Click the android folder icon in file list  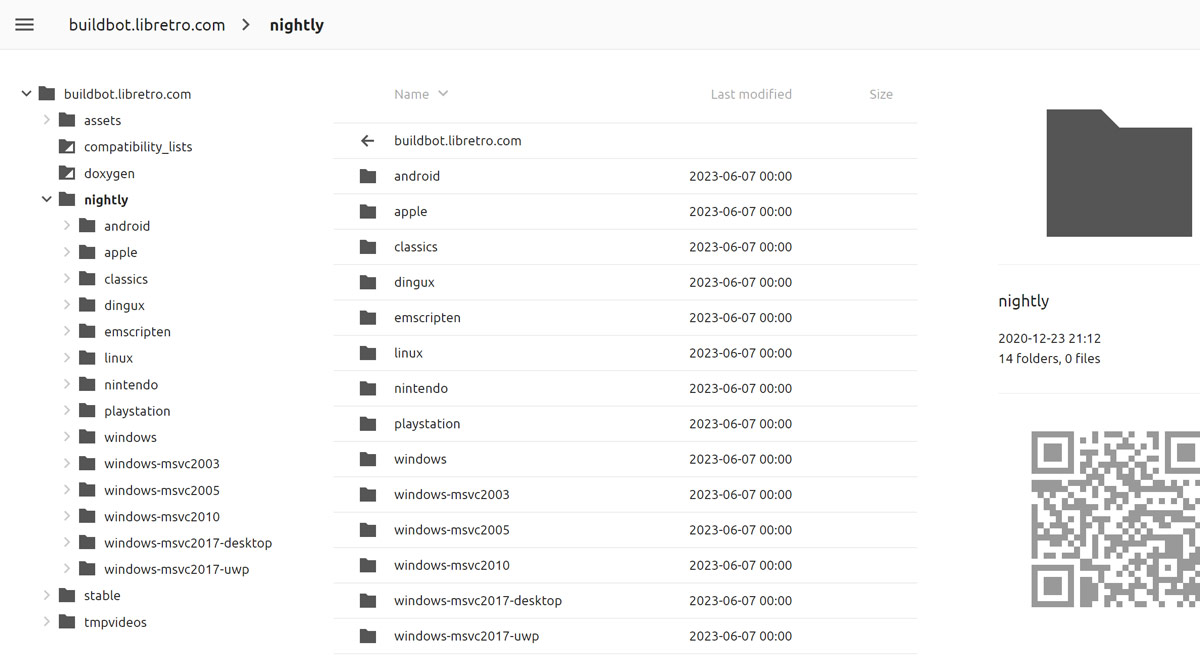coord(368,176)
